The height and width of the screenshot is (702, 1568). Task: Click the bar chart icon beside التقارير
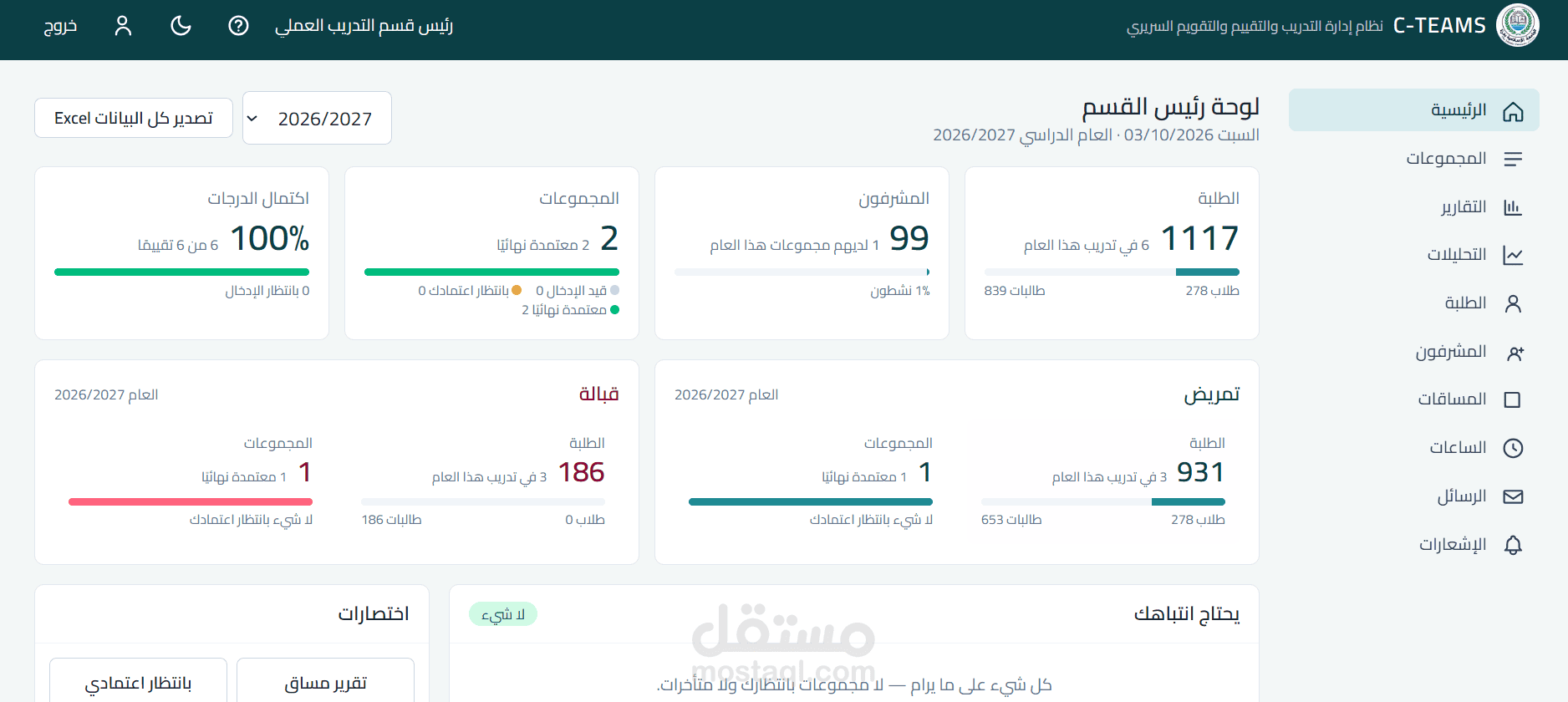click(x=1513, y=207)
